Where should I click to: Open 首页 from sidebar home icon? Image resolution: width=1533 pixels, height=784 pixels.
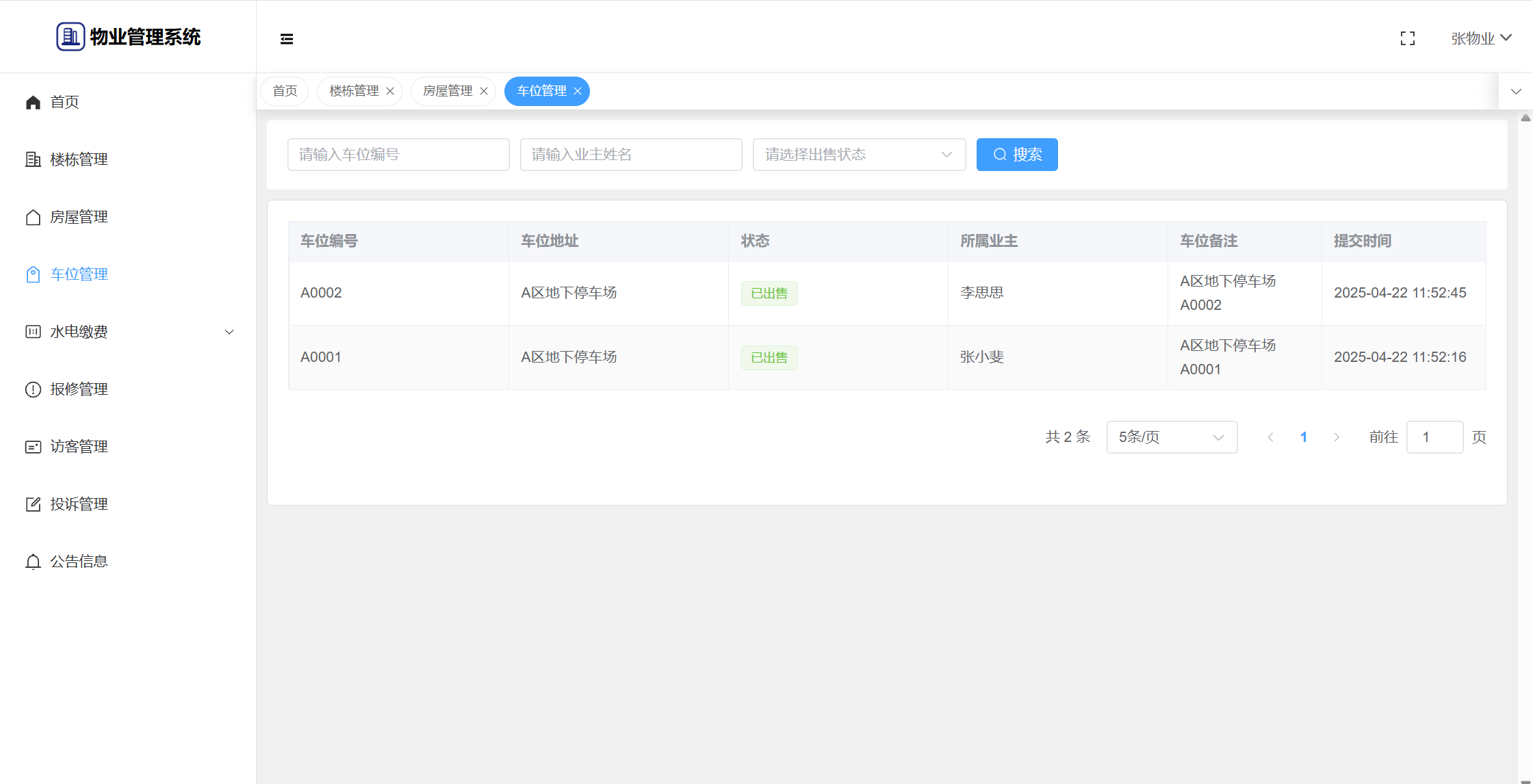pyautogui.click(x=33, y=102)
